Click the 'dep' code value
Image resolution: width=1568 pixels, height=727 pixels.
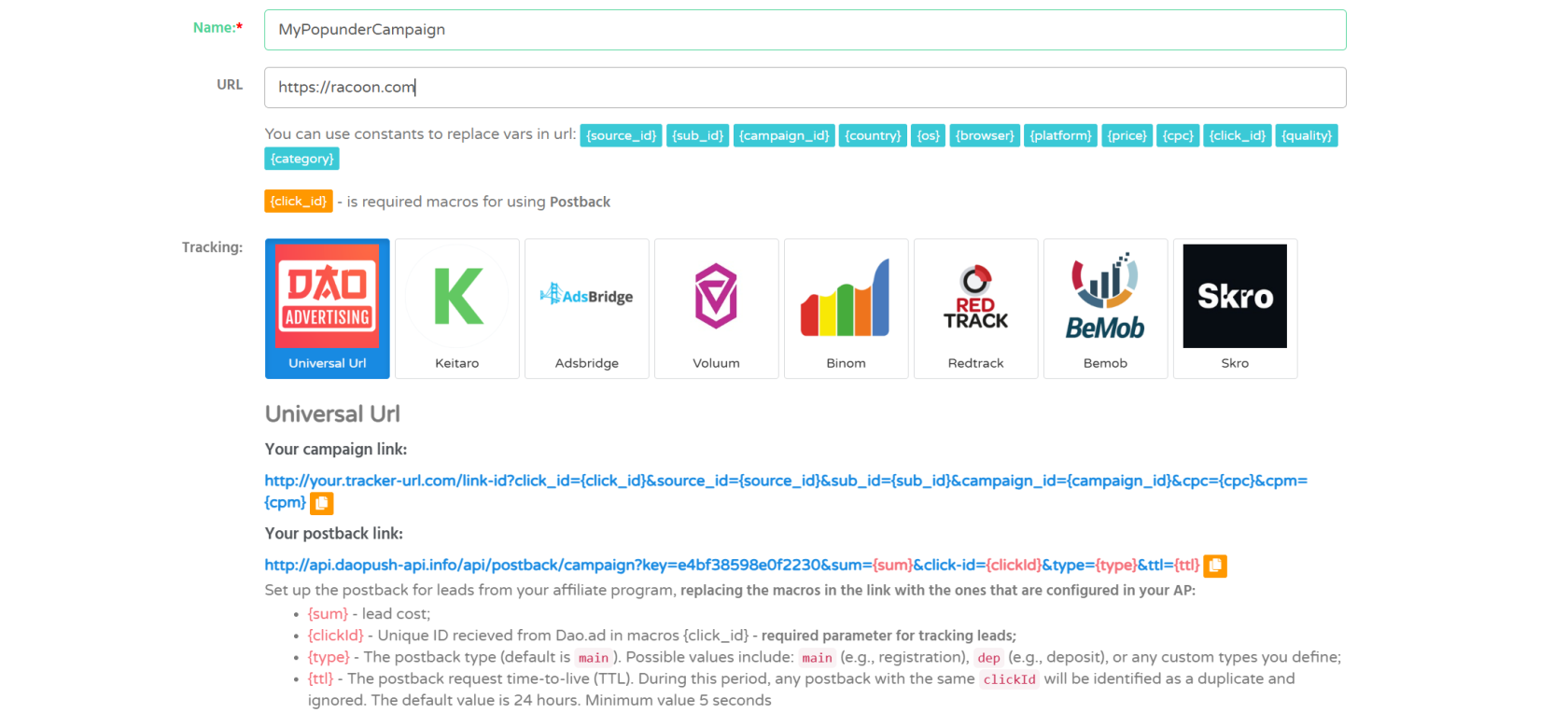[988, 658]
